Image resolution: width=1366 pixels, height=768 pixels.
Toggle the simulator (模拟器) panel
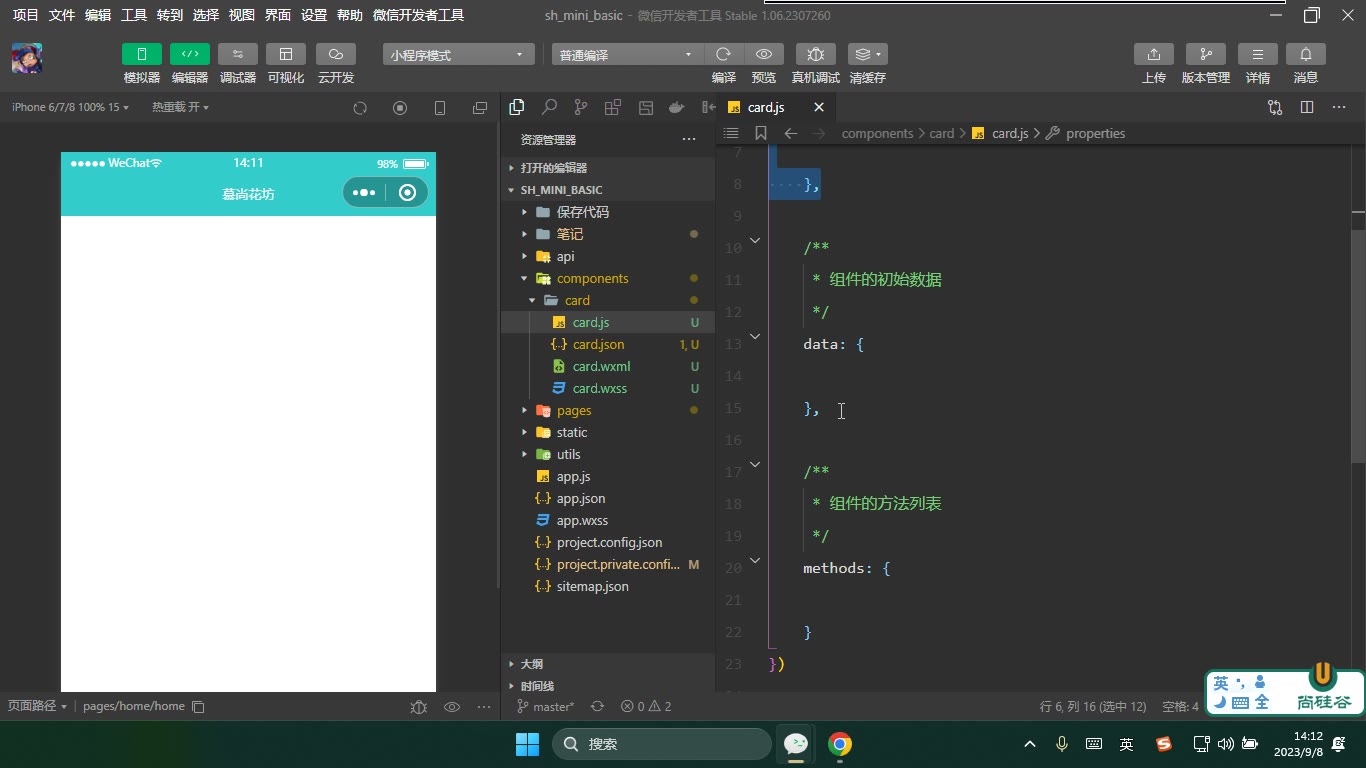(142, 54)
